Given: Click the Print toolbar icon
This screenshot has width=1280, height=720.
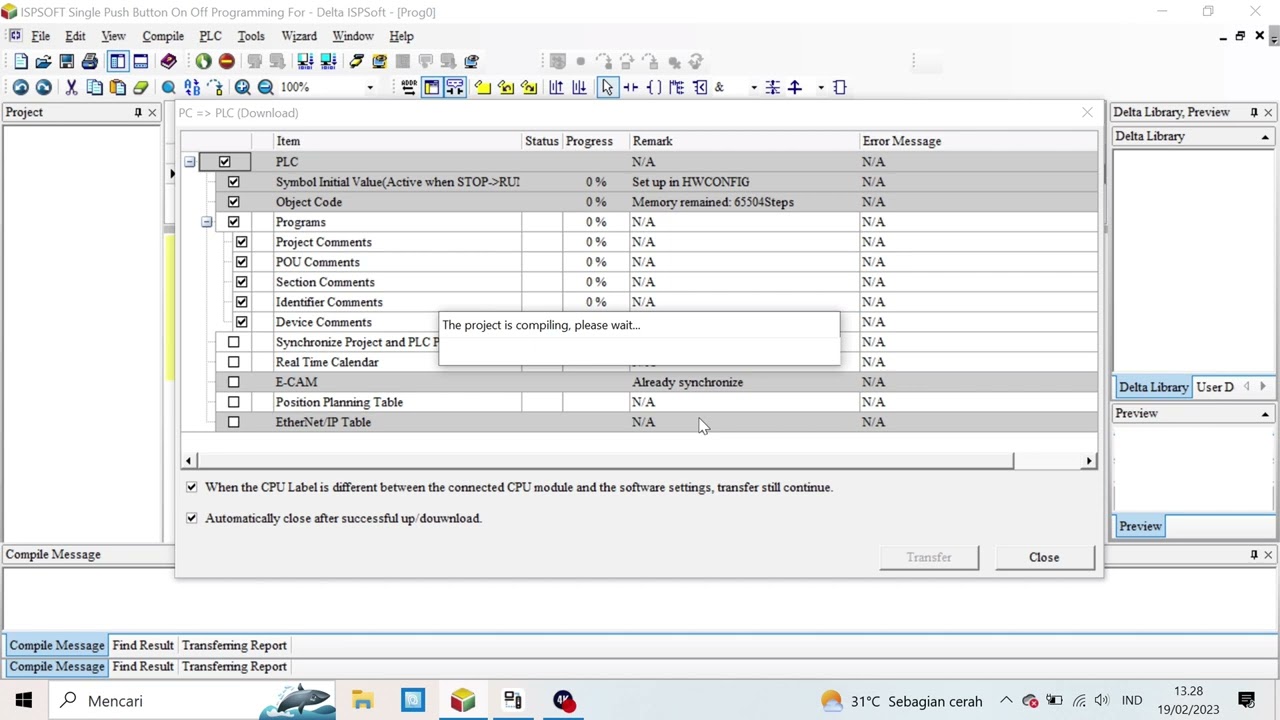Looking at the screenshot, I should tap(89, 62).
